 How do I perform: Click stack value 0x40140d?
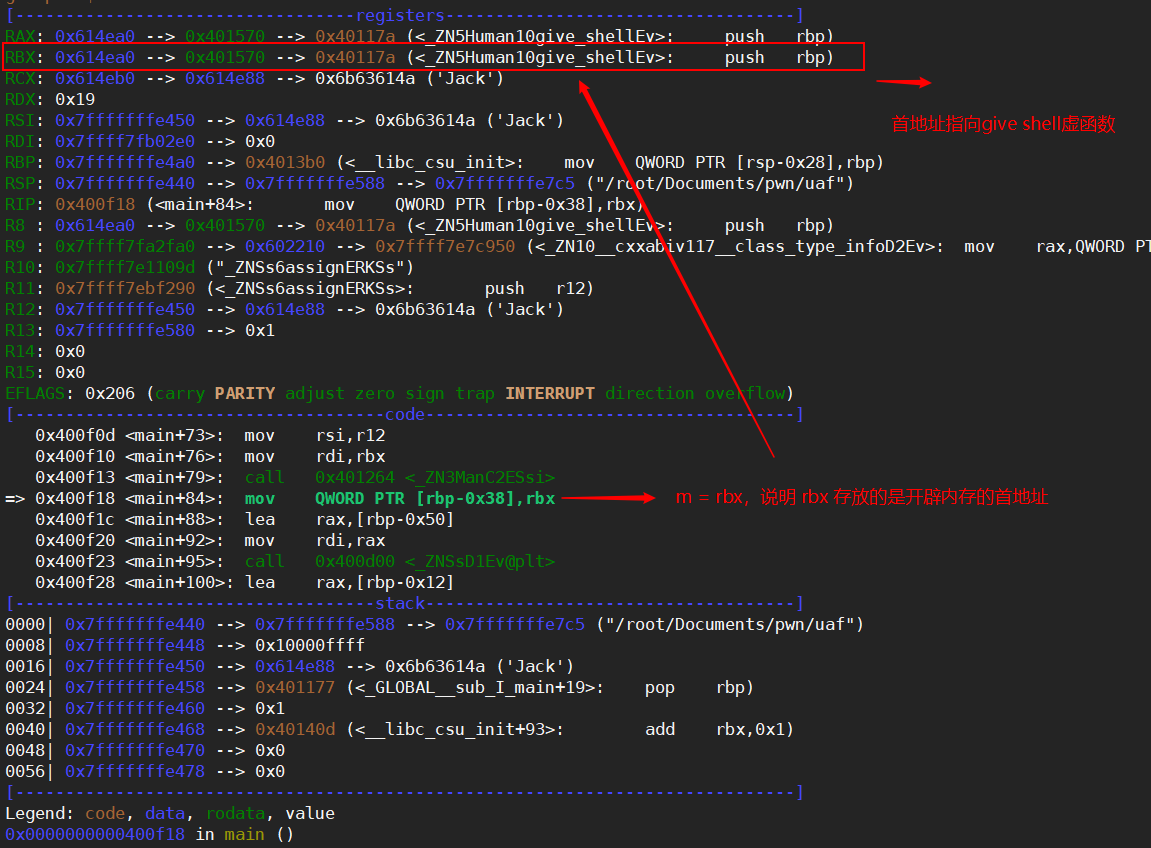tap(295, 730)
